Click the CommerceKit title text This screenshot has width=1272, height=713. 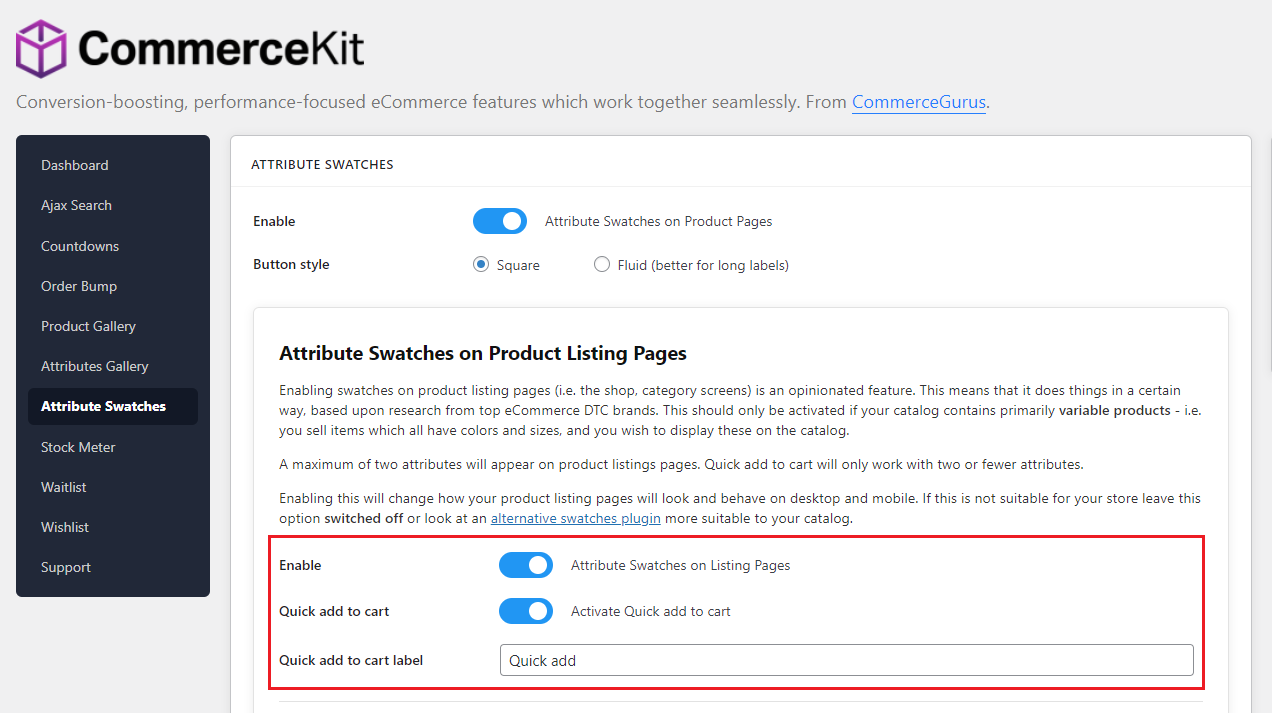click(221, 48)
